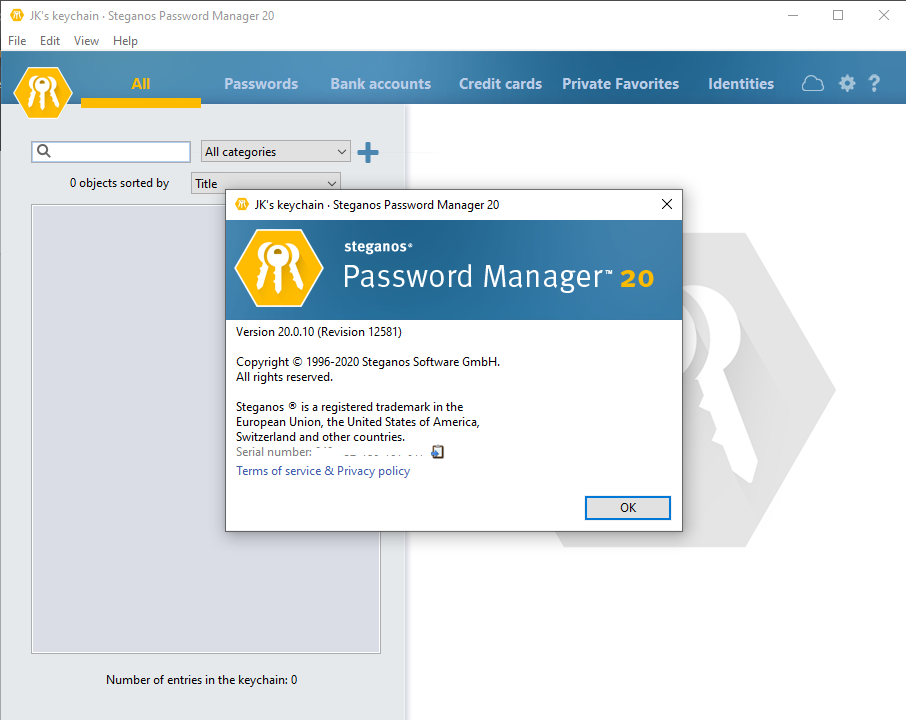The image size is (906, 720).
Task: Open Terms of service & Privacy policy link
Action: coord(323,471)
